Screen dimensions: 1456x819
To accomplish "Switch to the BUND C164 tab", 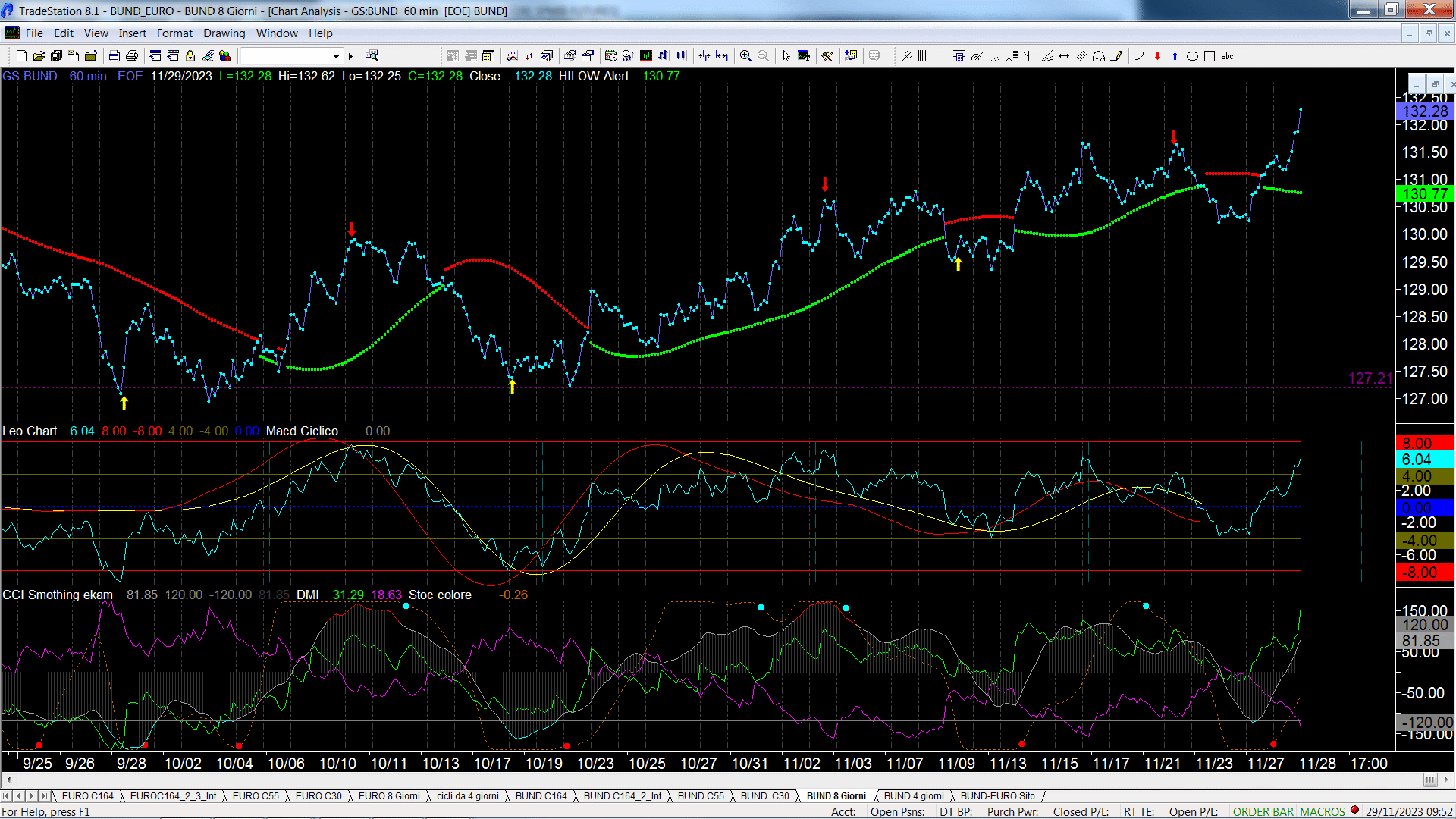I will click(541, 796).
